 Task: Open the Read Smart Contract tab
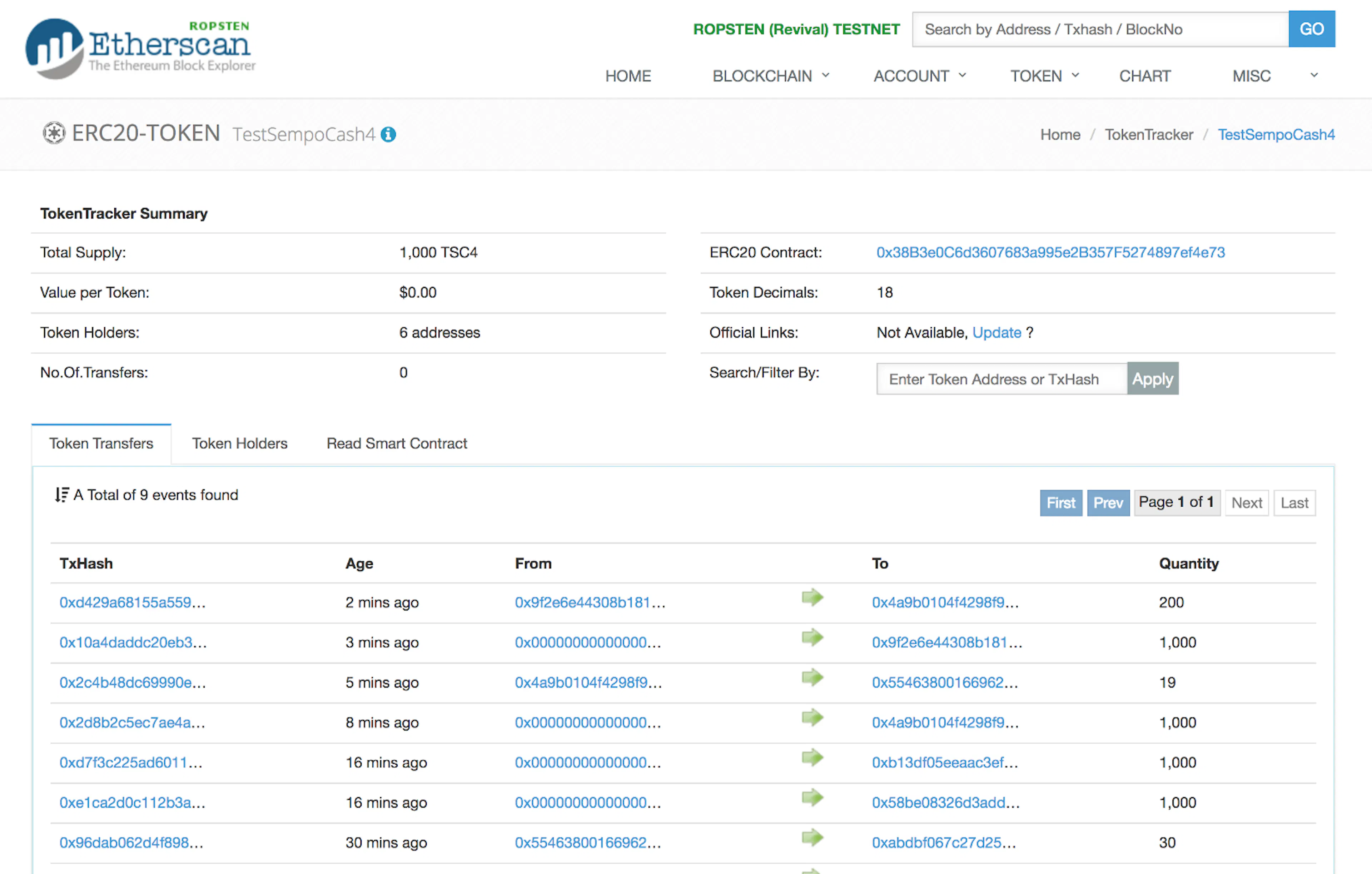[x=397, y=443]
